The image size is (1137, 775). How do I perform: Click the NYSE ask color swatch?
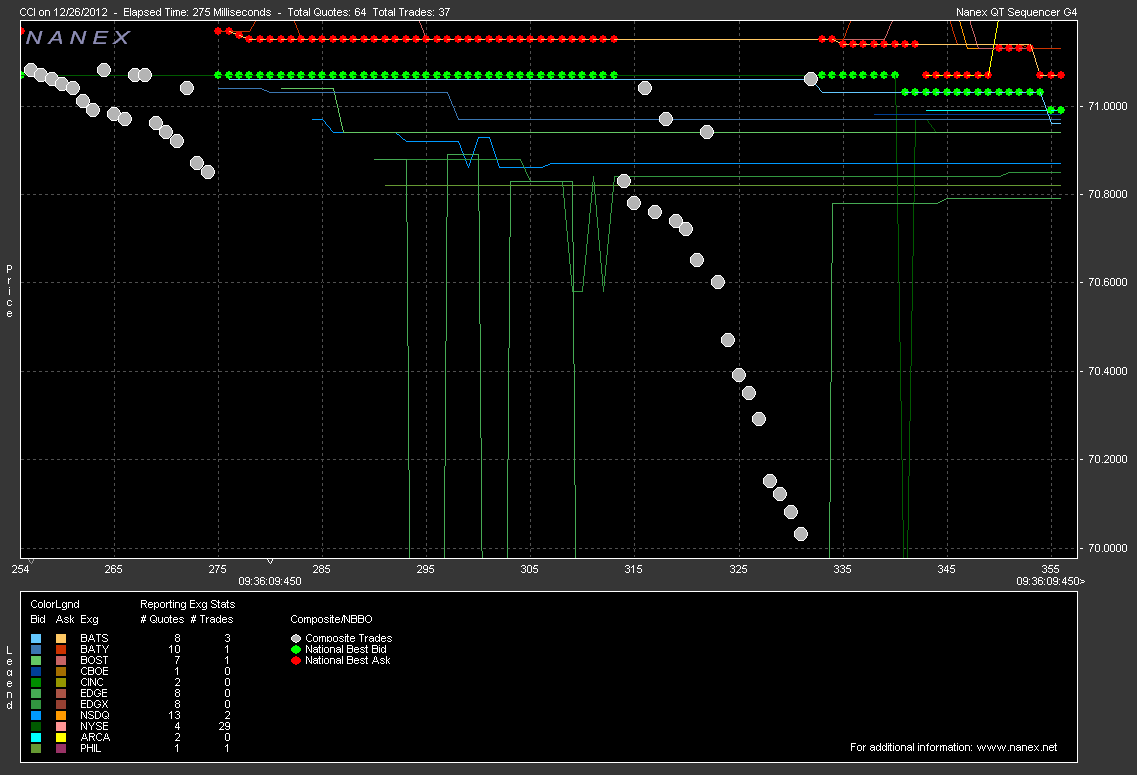tap(61, 726)
